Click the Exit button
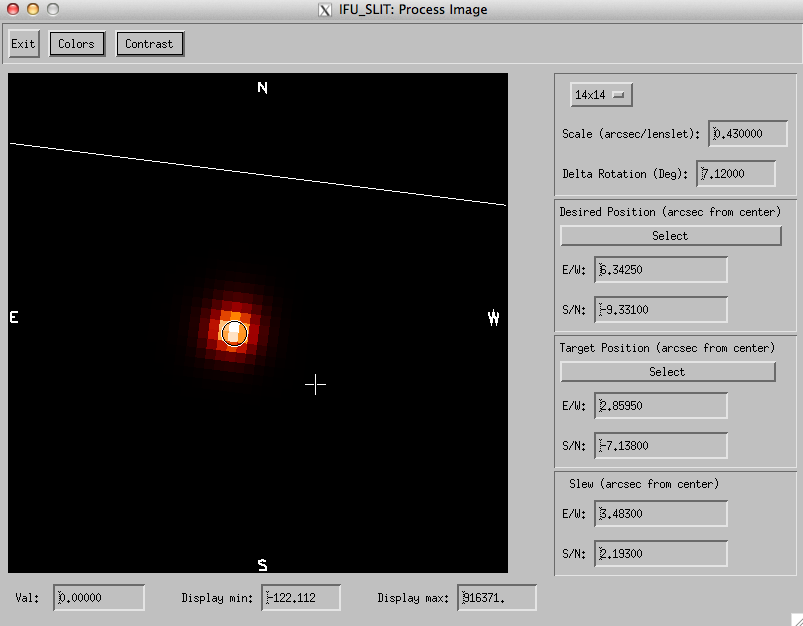 (x=23, y=44)
